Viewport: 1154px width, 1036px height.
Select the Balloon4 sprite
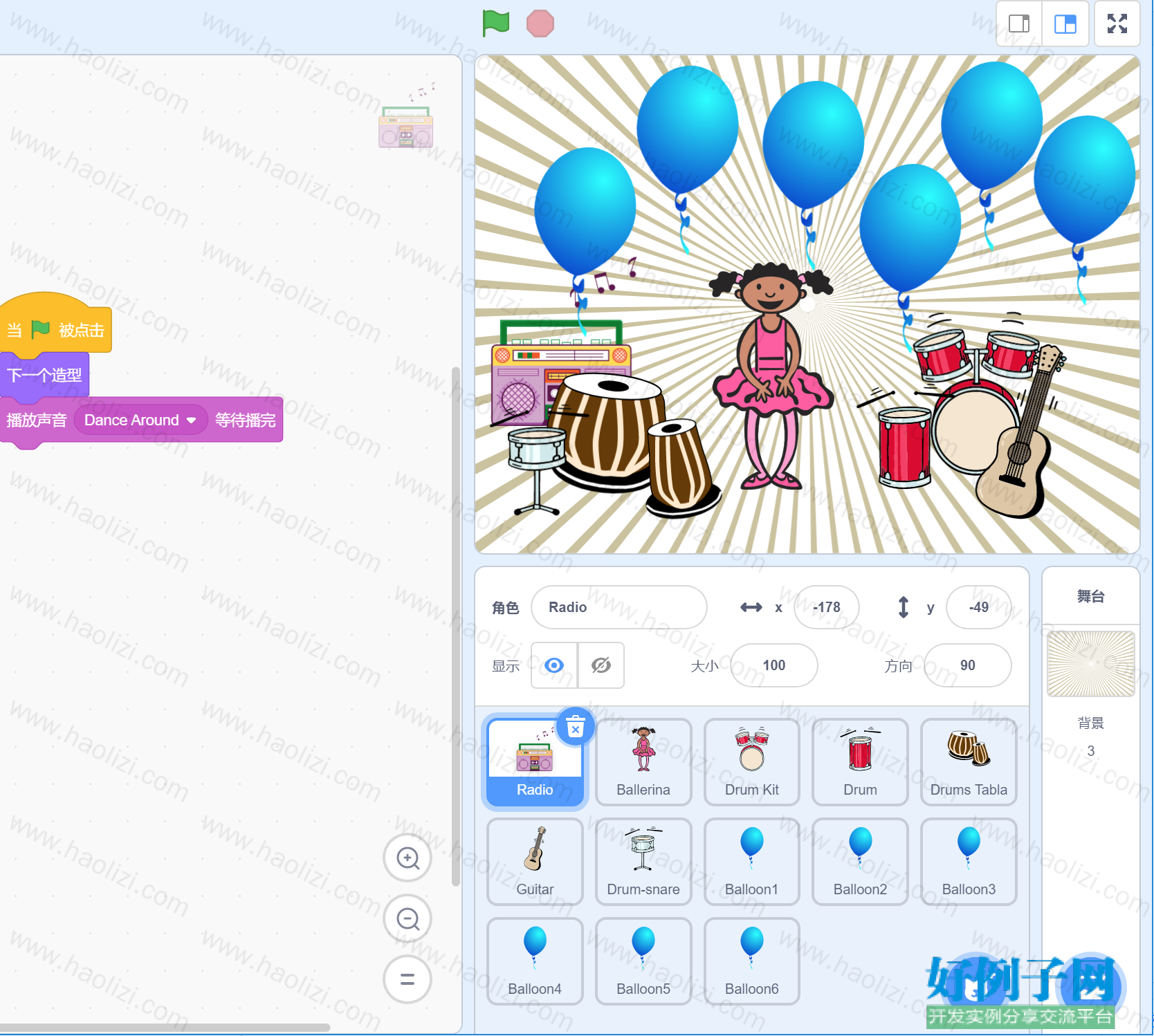(535, 961)
